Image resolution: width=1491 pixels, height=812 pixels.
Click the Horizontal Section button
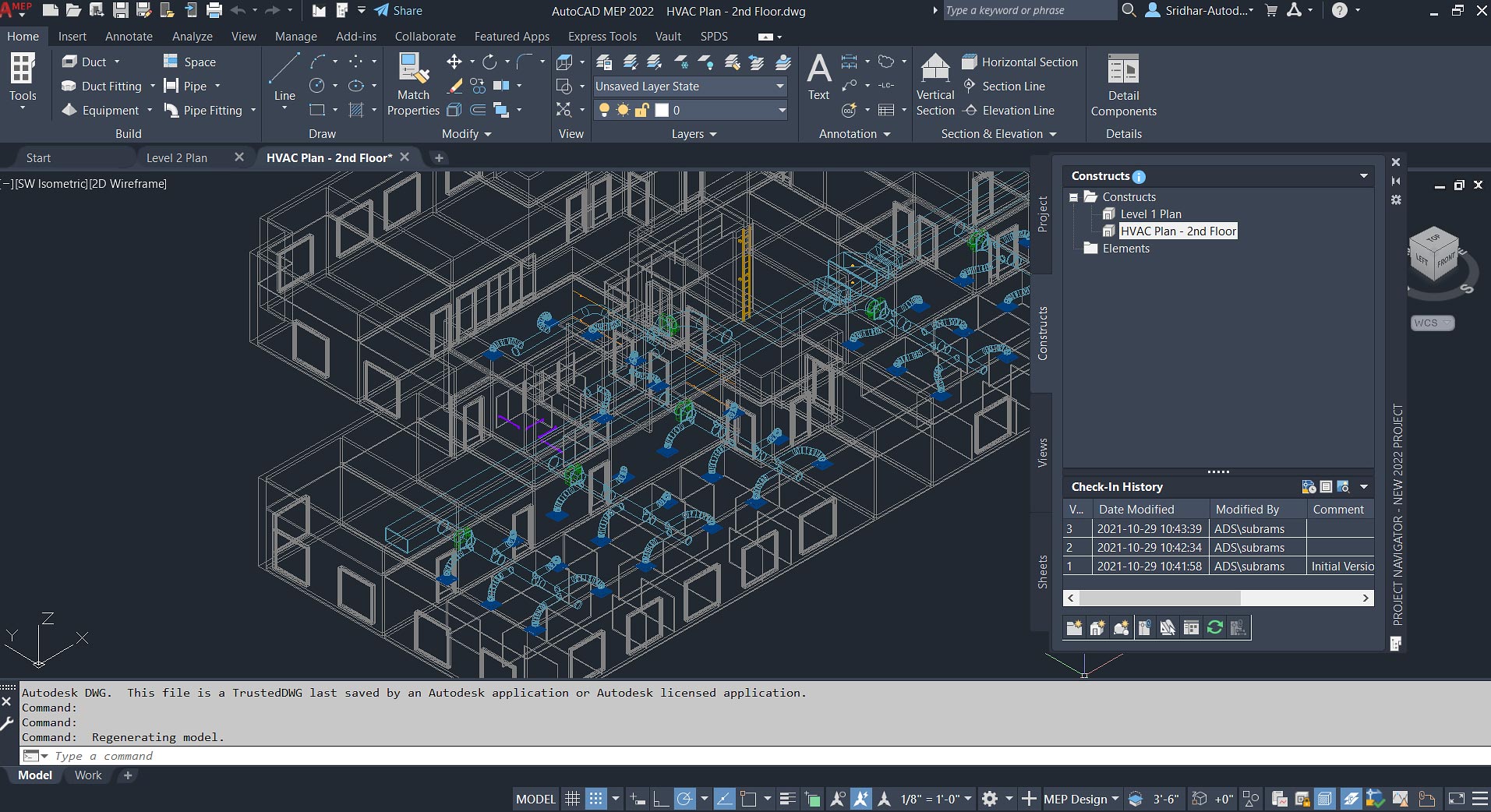[x=1020, y=62]
